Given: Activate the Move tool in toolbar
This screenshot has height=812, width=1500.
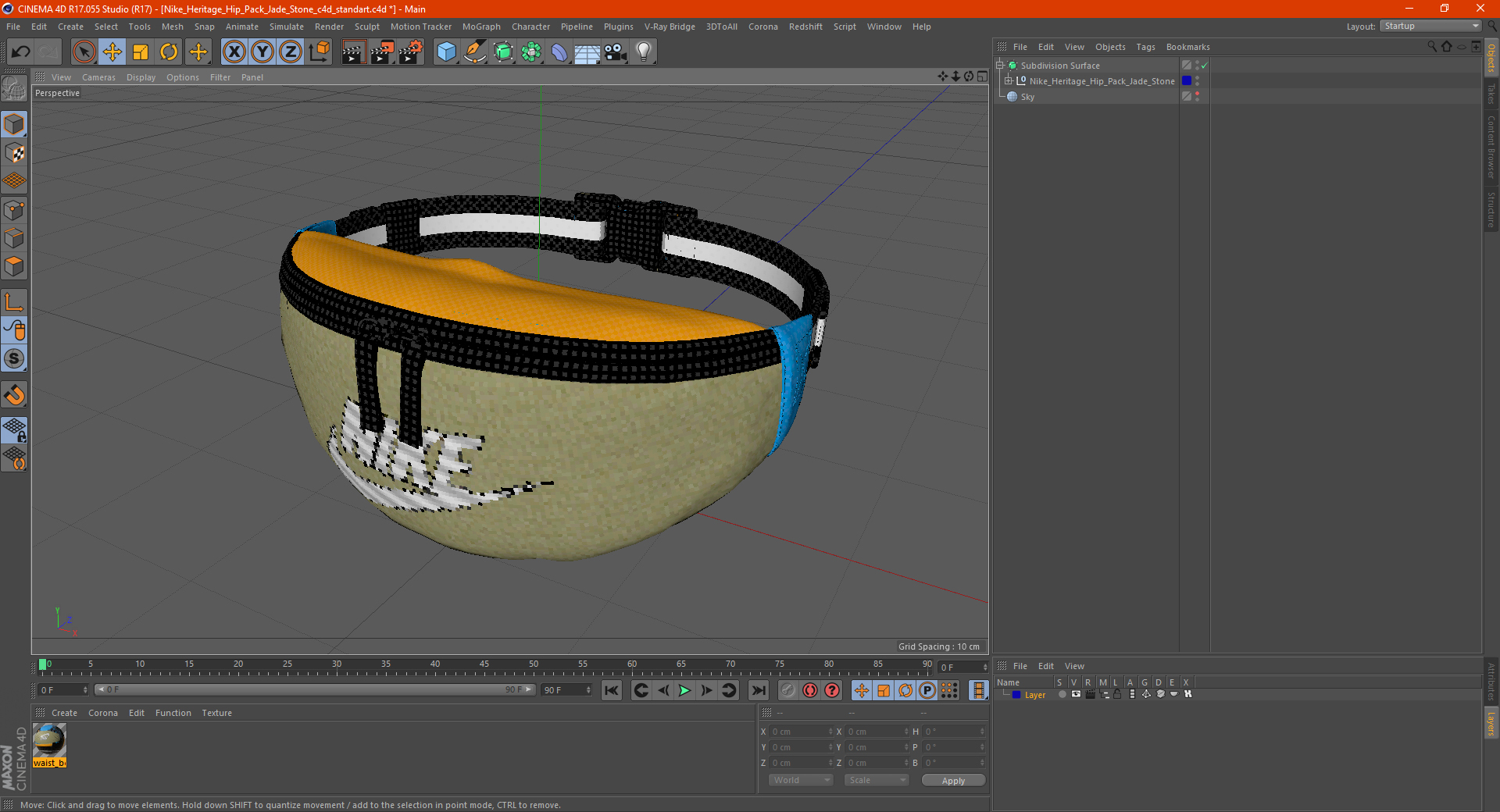Looking at the screenshot, I should [x=112, y=52].
